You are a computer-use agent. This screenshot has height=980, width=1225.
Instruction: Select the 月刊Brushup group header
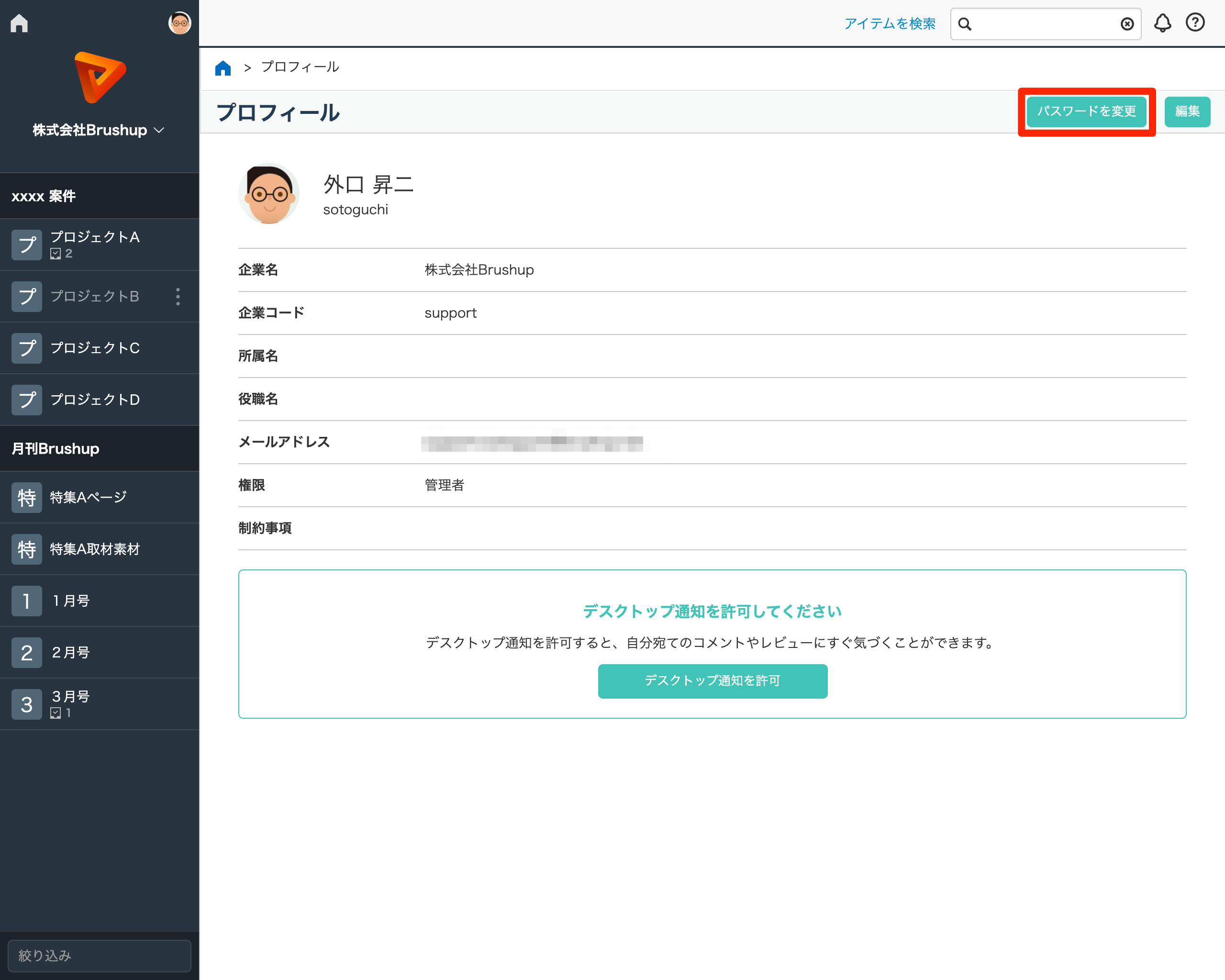(x=100, y=448)
